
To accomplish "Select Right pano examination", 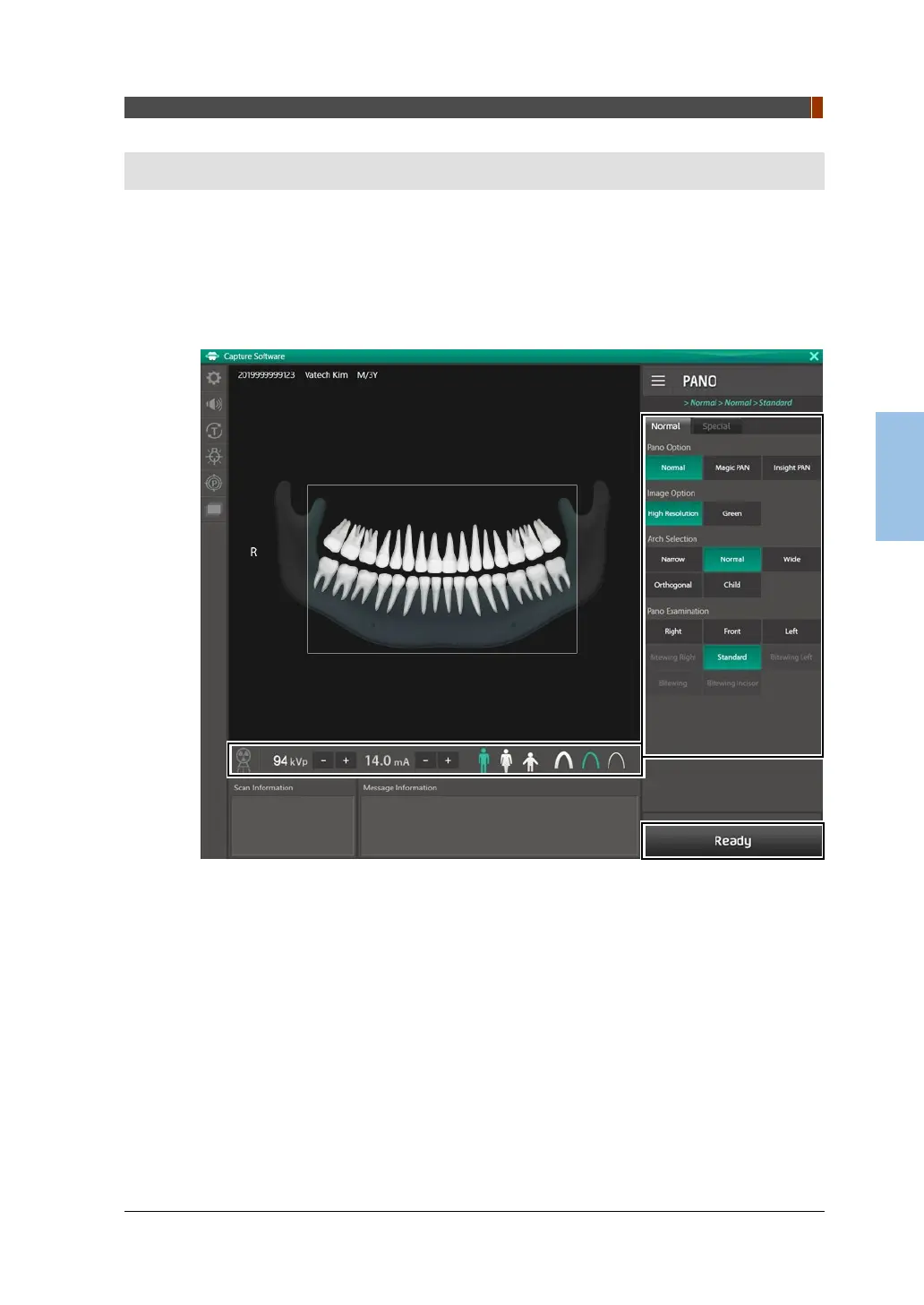I will (x=673, y=631).
